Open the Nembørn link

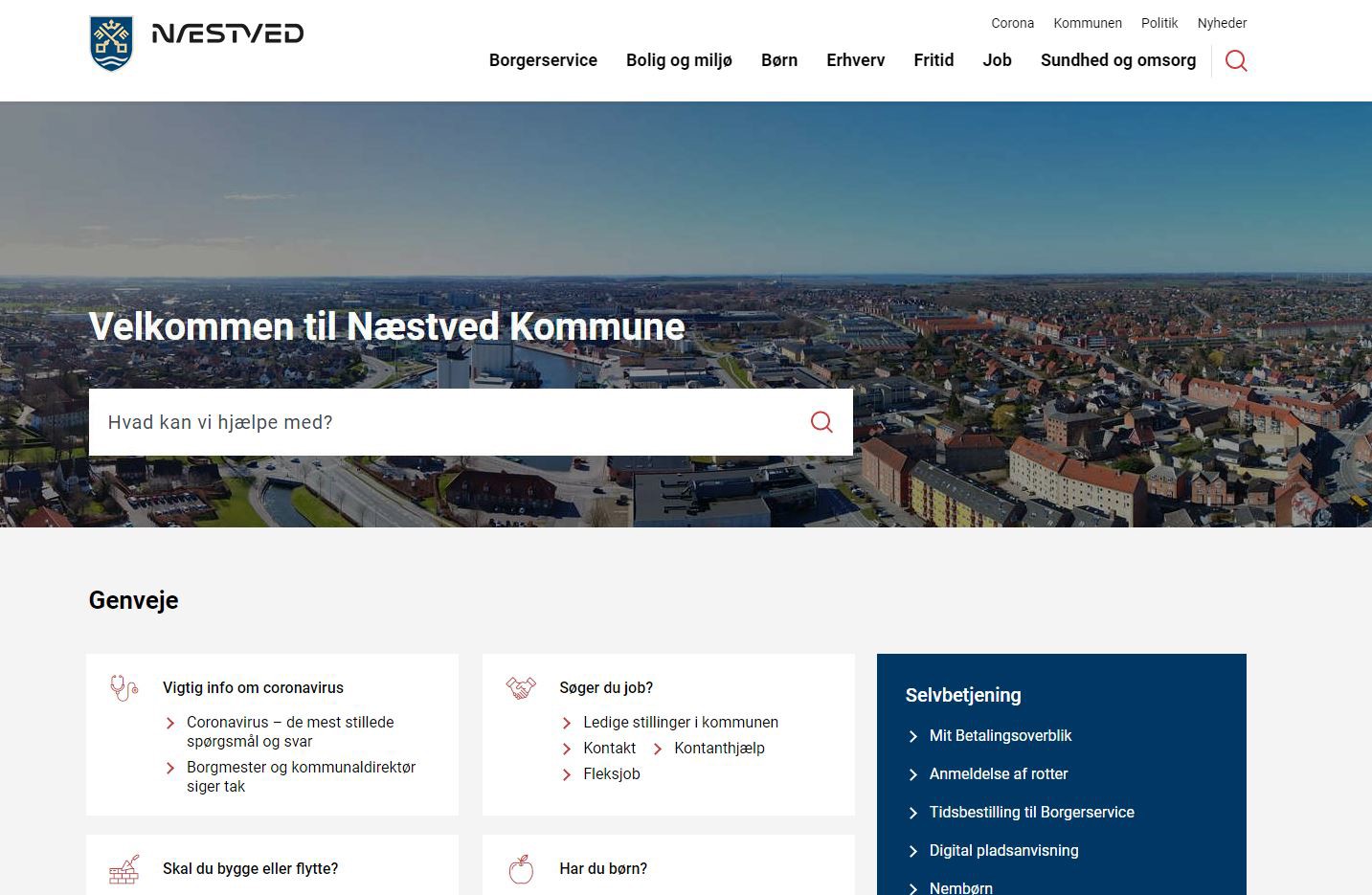tap(960, 888)
